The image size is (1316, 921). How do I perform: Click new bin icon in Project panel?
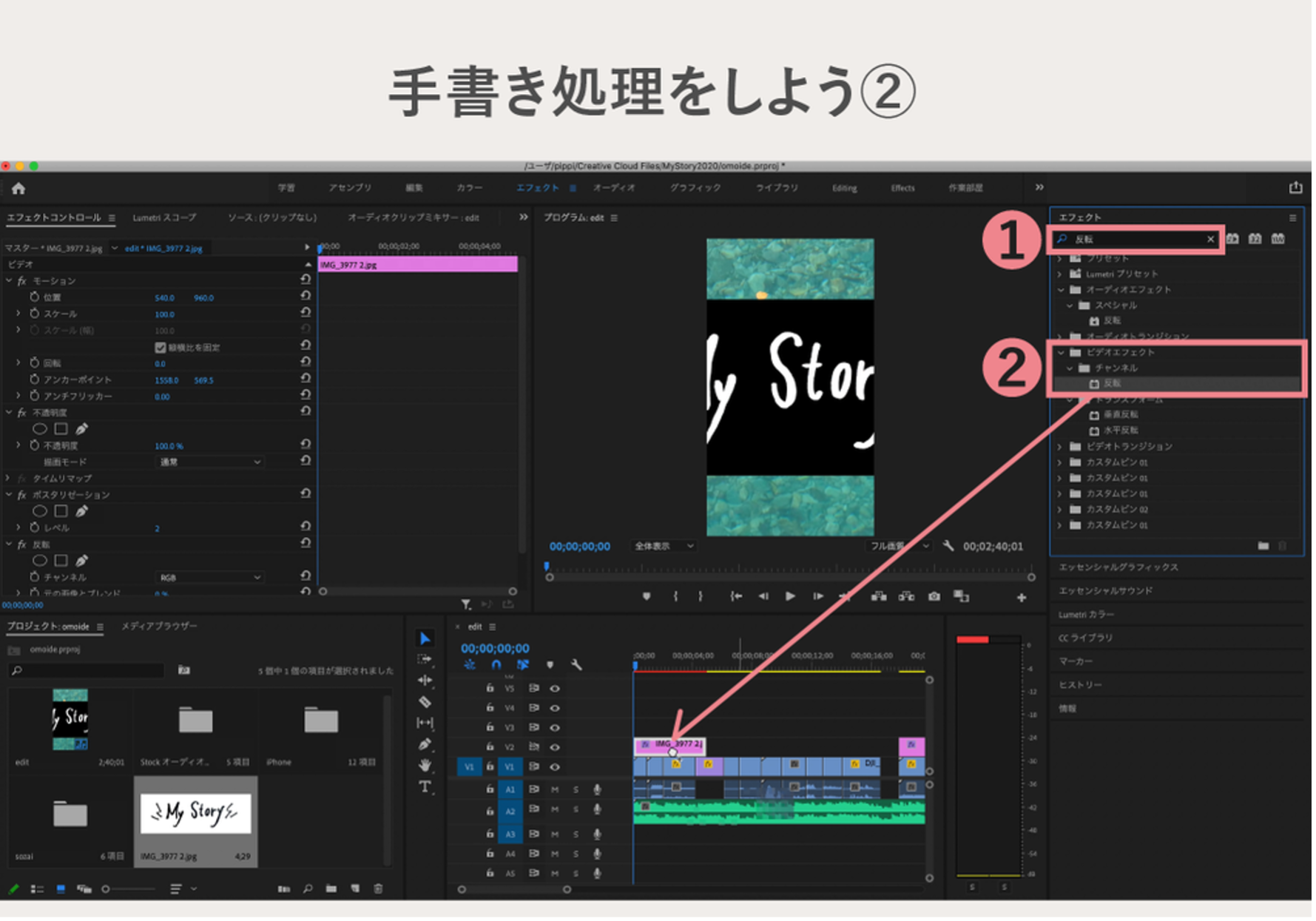point(332,891)
